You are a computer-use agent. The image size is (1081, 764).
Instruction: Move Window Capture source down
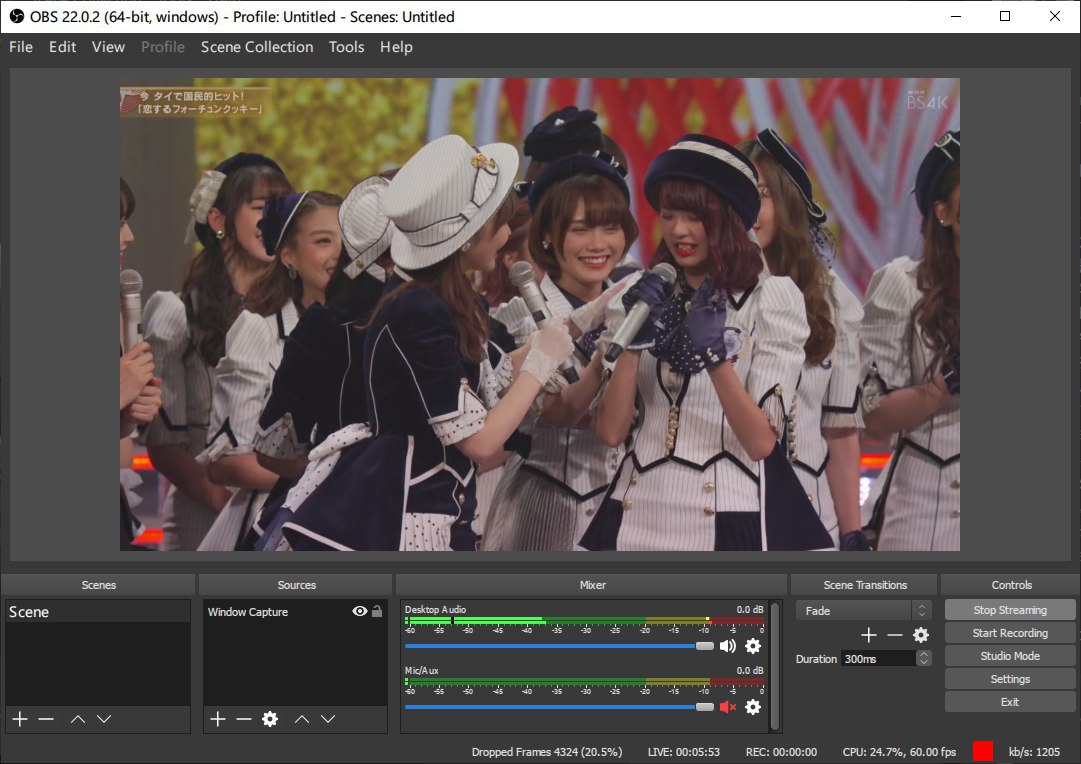(x=328, y=719)
